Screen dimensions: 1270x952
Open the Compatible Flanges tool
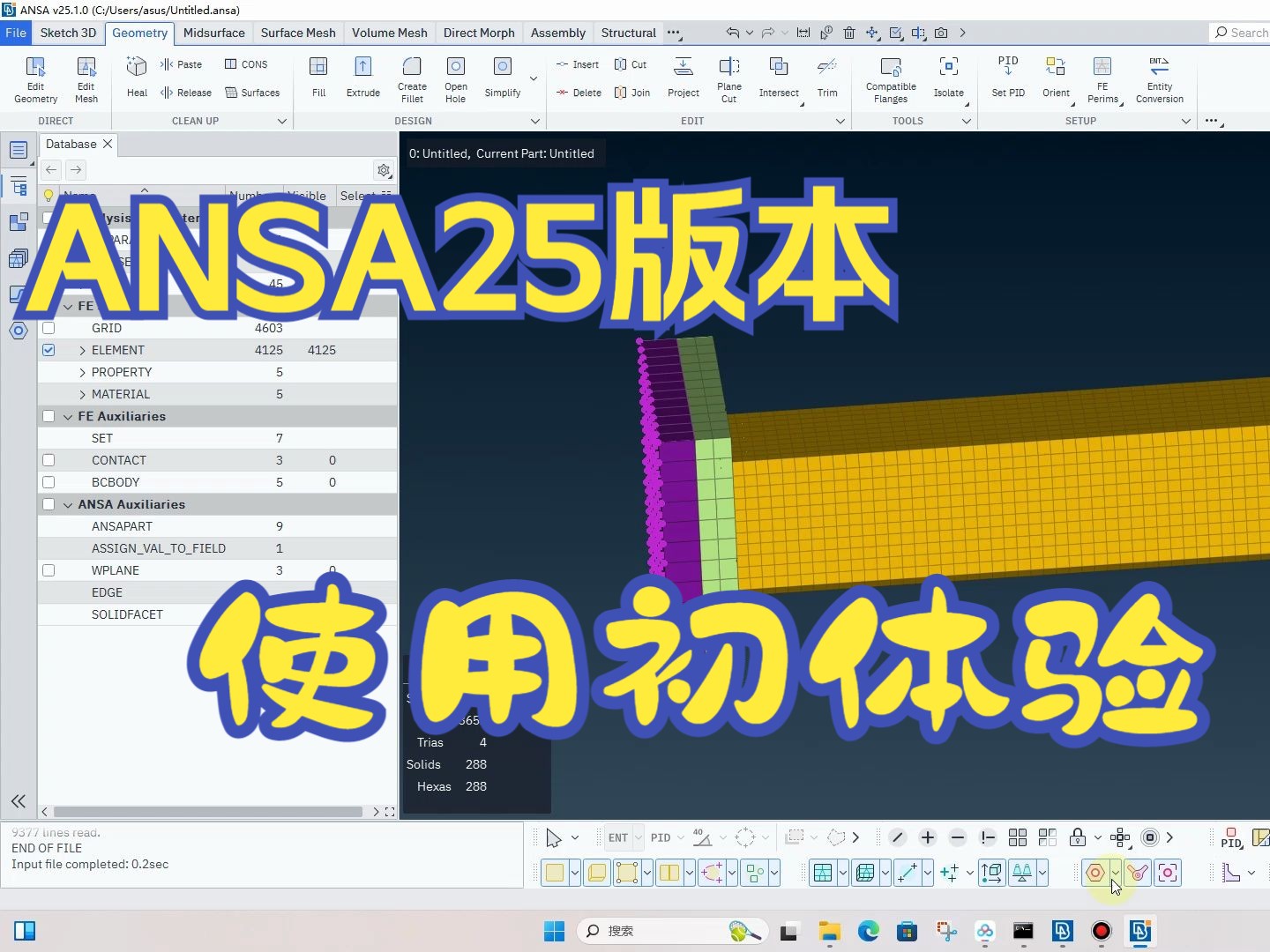891,80
